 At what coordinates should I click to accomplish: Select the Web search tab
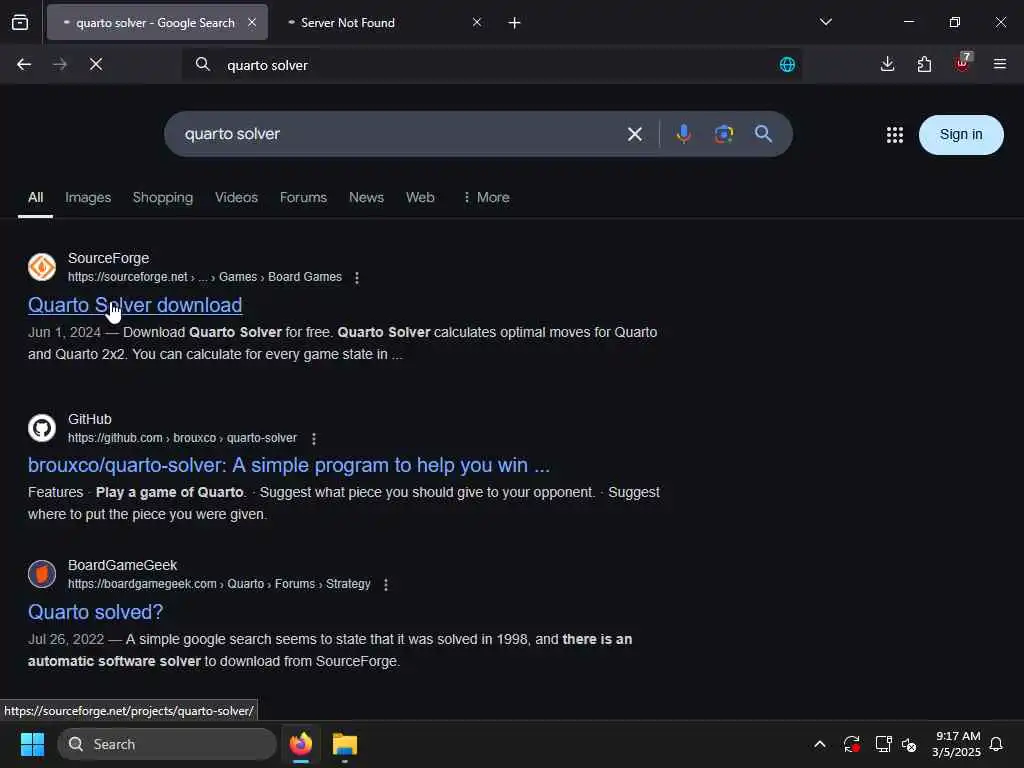420,197
